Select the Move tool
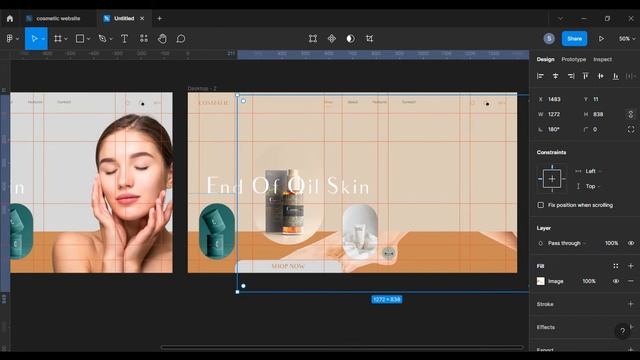Image resolution: width=640 pixels, height=360 pixels. 34,39
